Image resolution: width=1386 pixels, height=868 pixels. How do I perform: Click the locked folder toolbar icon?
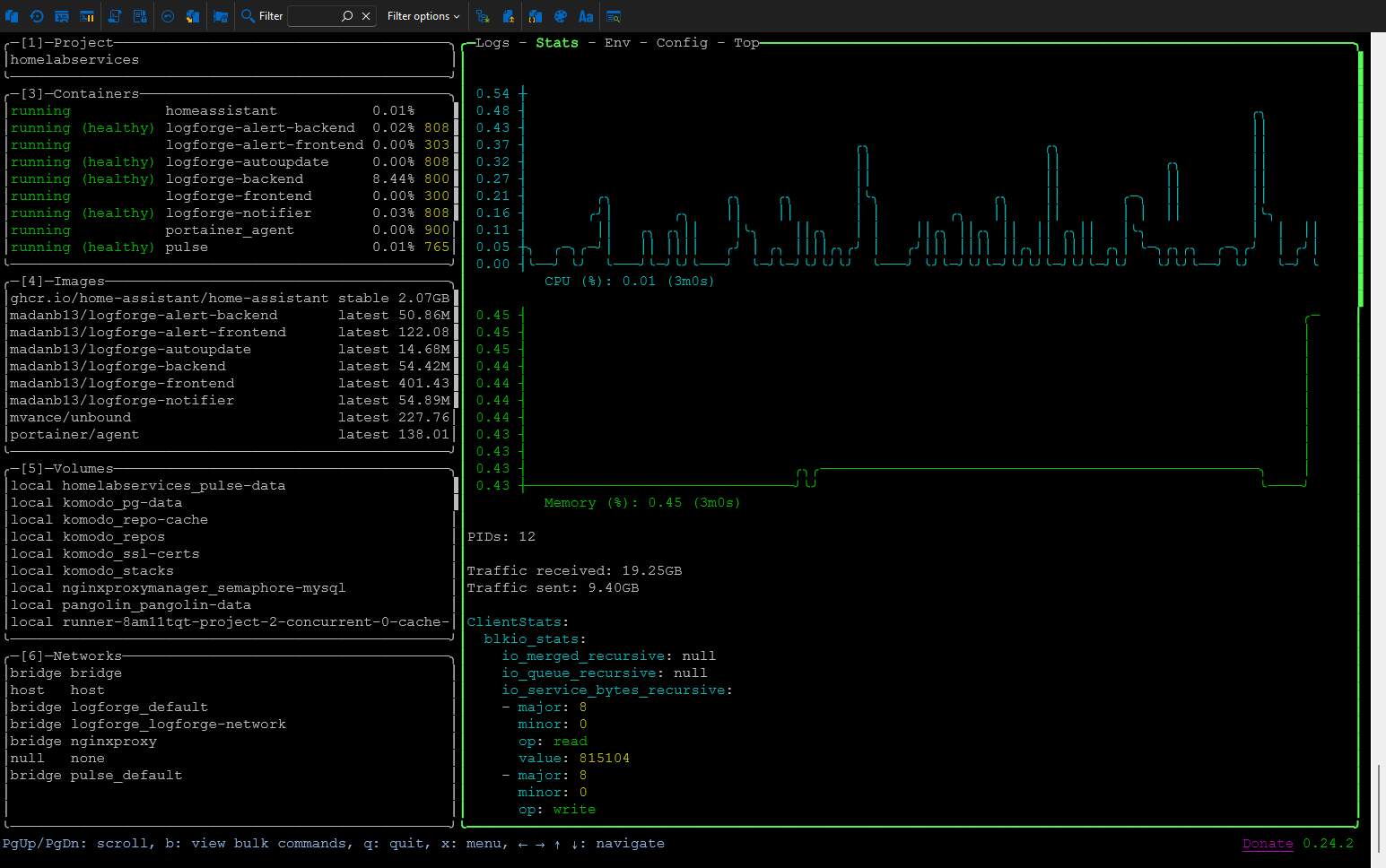(x=220, y=15)
